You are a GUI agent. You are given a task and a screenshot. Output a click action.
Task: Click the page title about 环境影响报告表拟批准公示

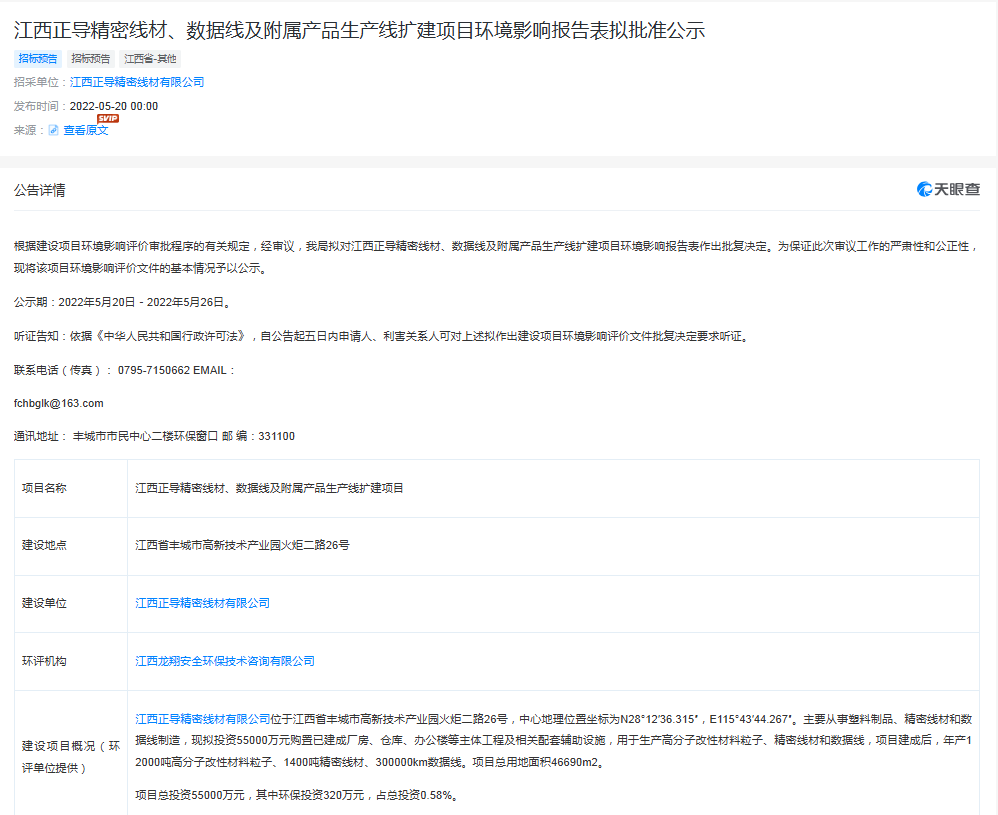360,30
